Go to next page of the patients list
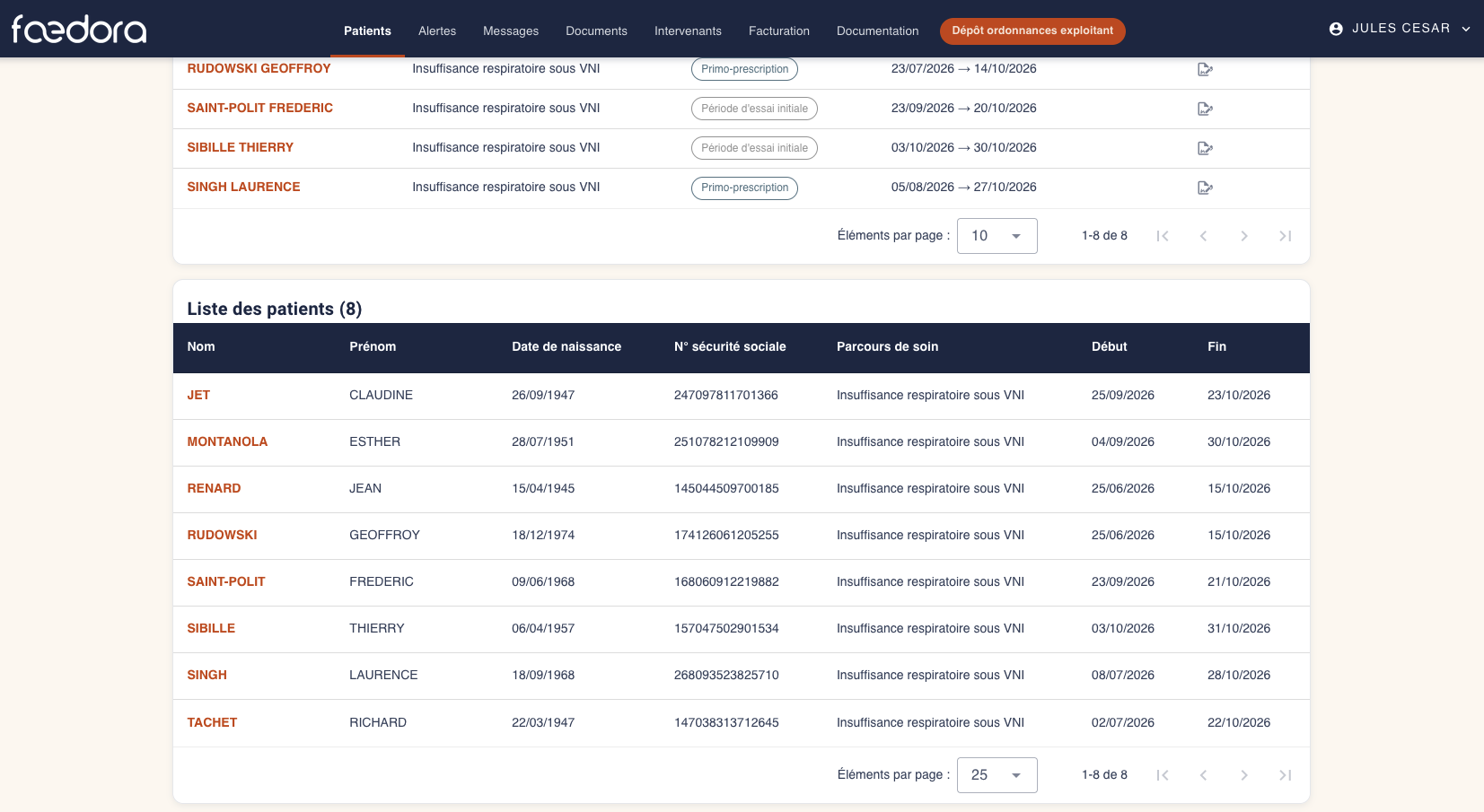The width and height of the screenshot is (1484, 812). point(1244,775)
